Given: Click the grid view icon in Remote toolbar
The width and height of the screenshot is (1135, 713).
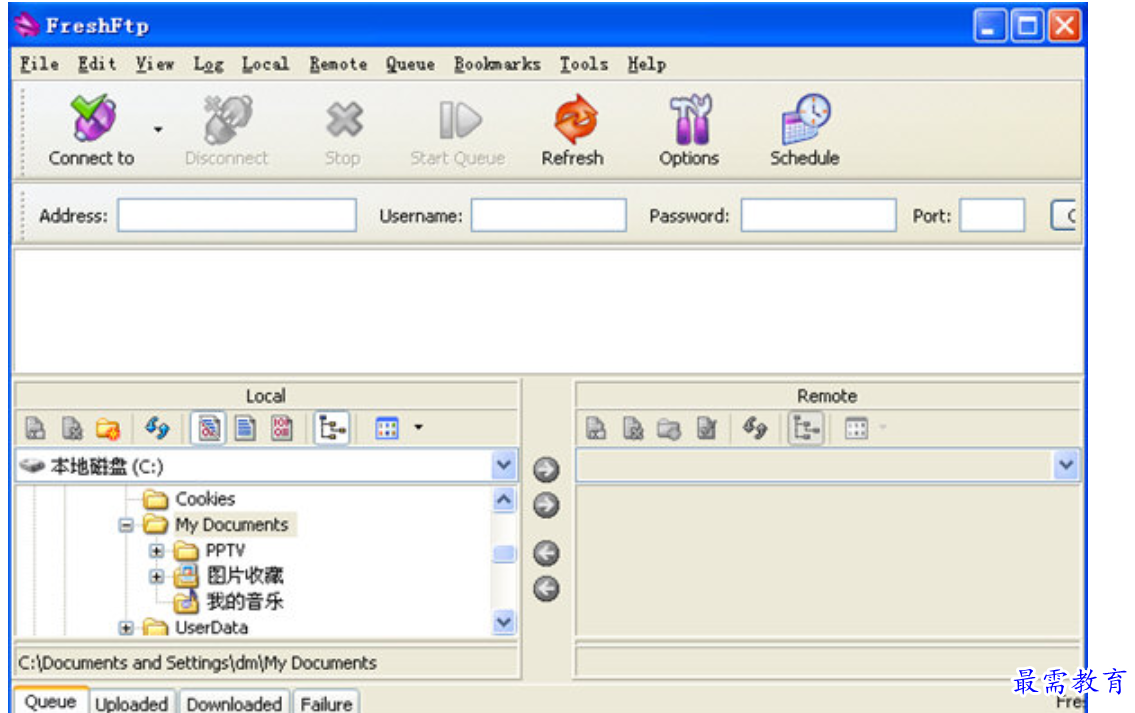Looking at the screenshot, I should [x=856, y=429].
